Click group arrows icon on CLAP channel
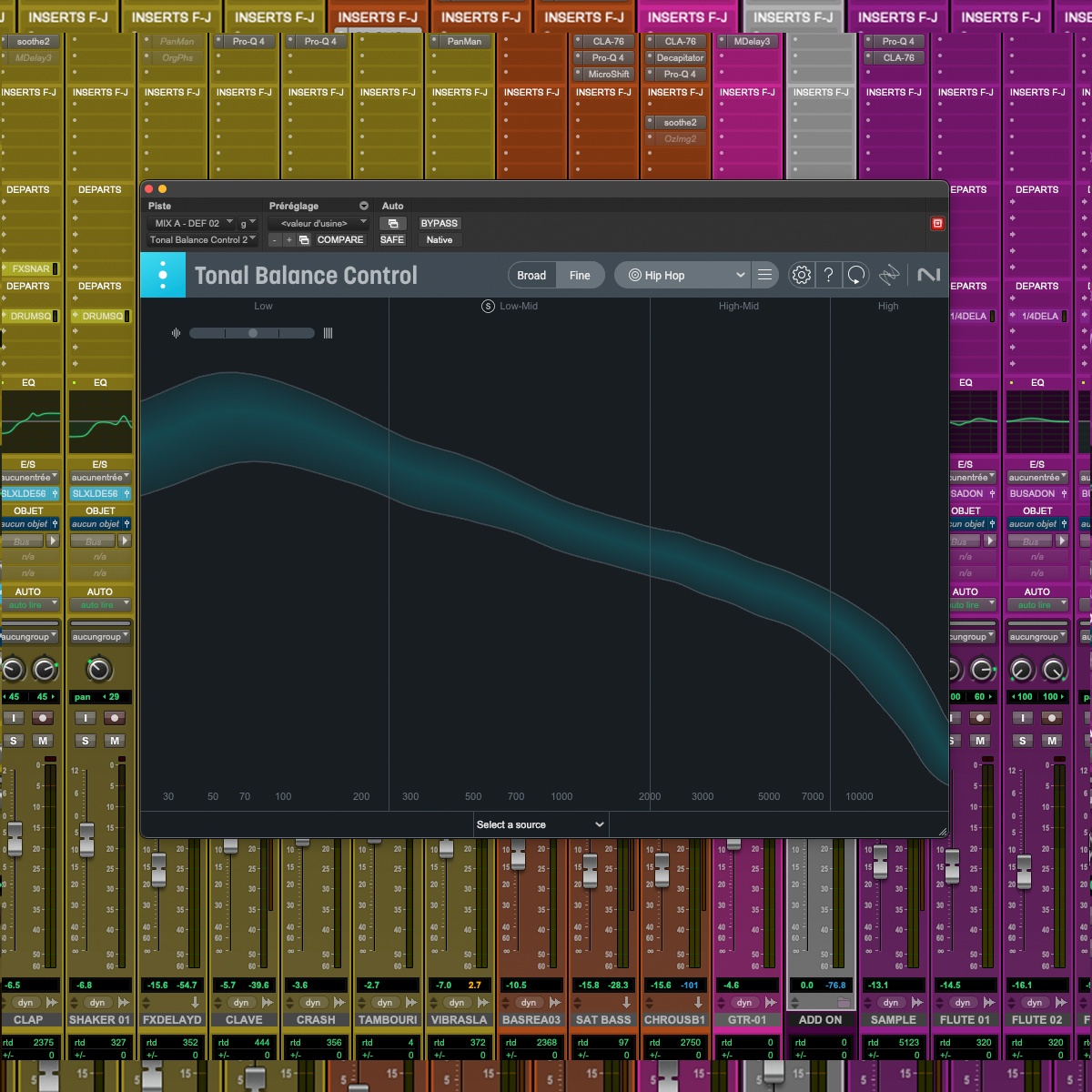Viewport: 1092px width, 1092px height. 52,1003
